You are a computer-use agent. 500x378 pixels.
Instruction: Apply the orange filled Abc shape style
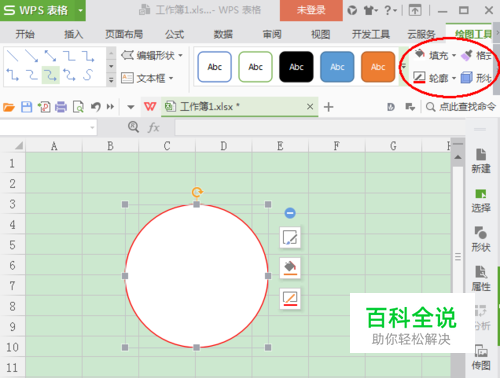(x=378, y=67)
